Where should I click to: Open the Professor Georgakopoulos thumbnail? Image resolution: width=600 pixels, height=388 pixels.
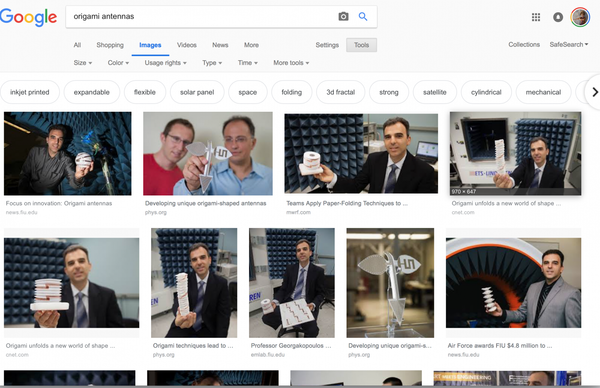point(292,283)
